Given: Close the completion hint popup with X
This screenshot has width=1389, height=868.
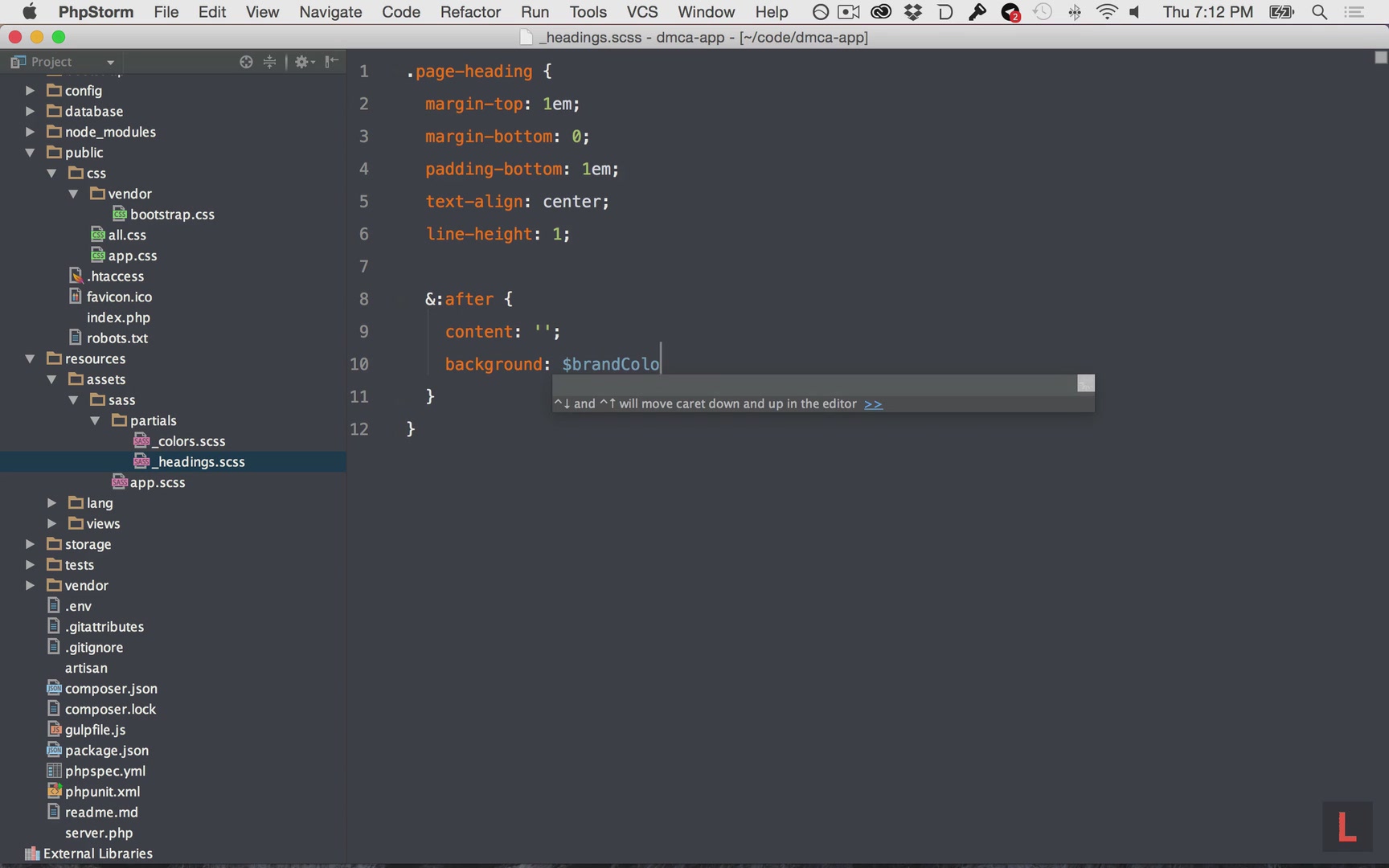Looking at the screenshot, I should 1085,384.
